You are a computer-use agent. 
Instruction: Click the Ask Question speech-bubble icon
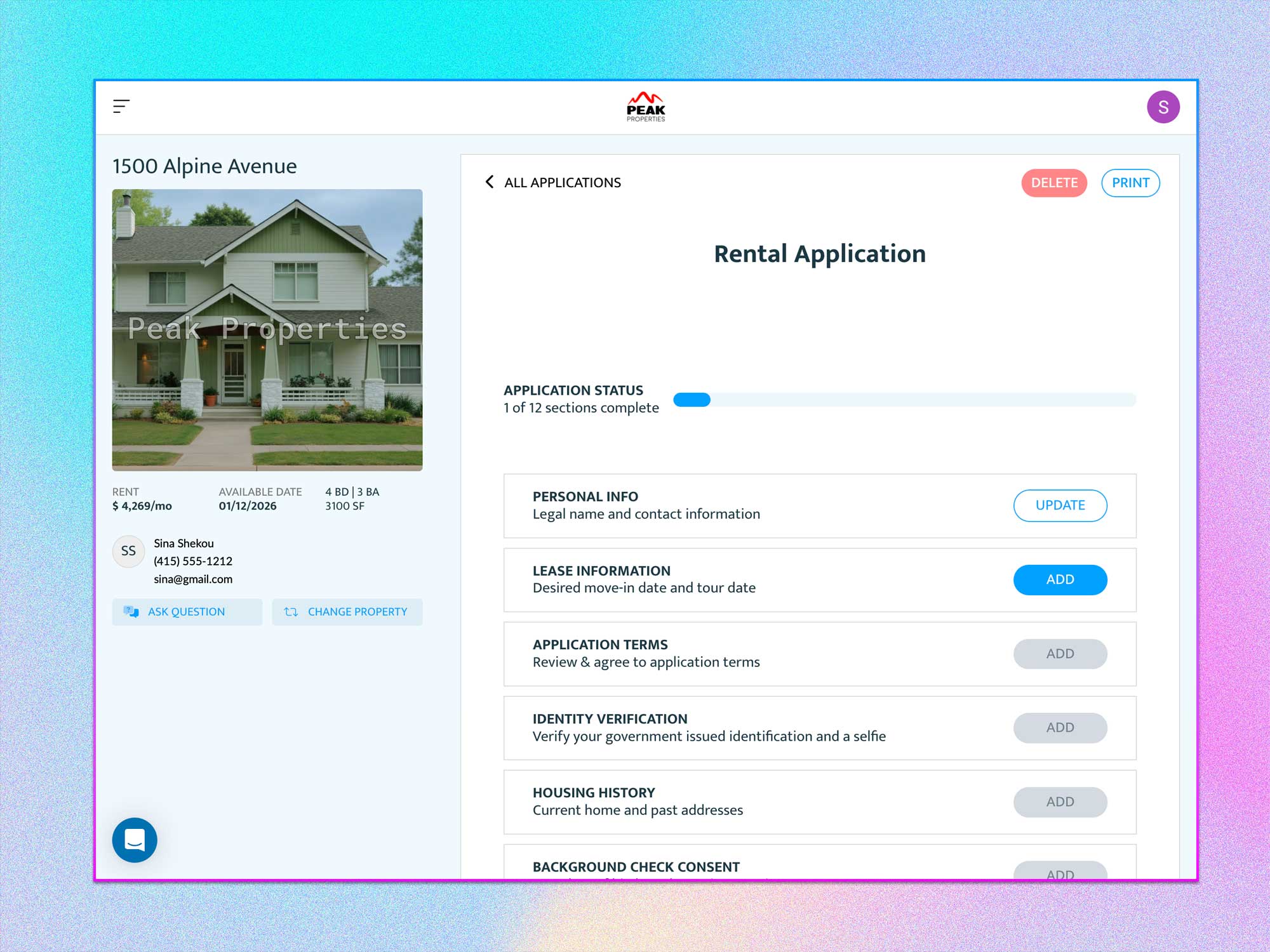point(131,612)
